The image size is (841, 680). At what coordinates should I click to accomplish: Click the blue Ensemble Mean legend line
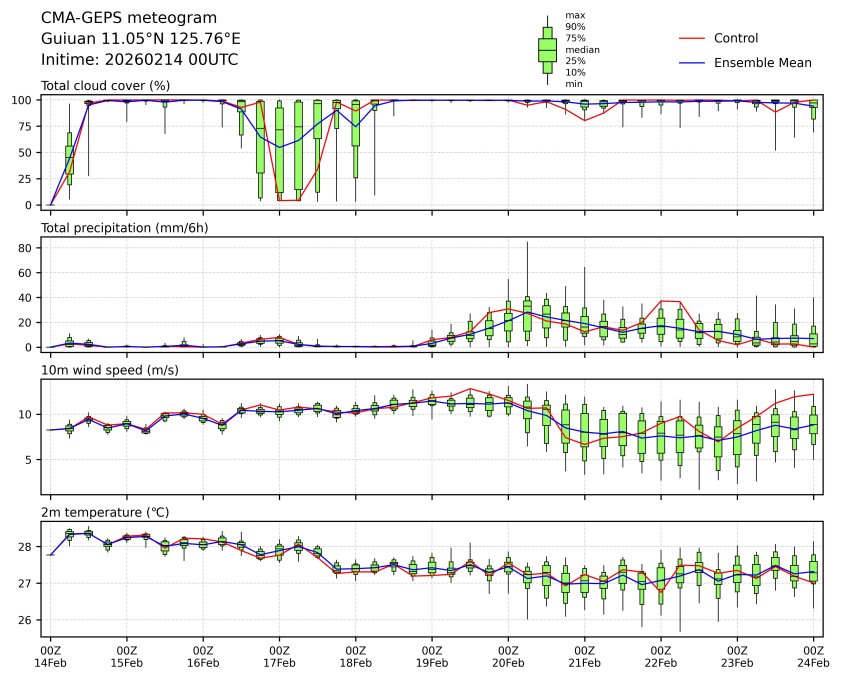[x=692, y=62]
